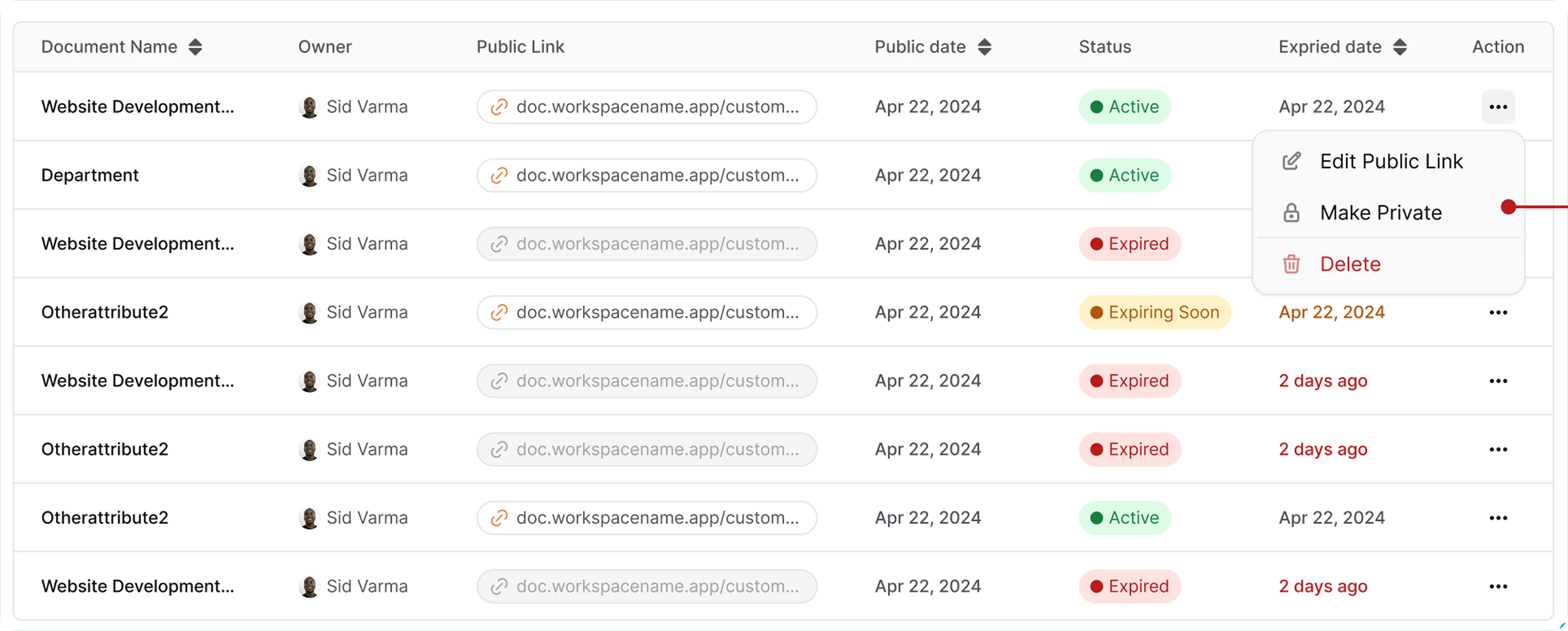
Task: Click public date in Expiring Soon row
Action: pyautogui.click(x=928, y=312)
